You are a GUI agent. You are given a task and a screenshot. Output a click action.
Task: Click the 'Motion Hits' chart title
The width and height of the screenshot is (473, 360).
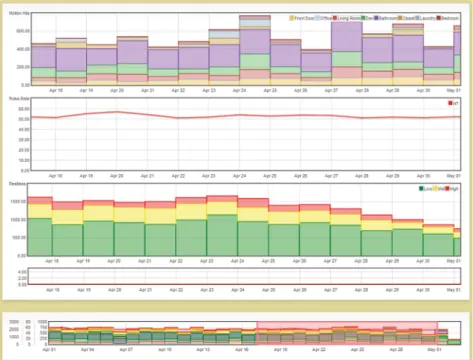[x=19, y=13]
